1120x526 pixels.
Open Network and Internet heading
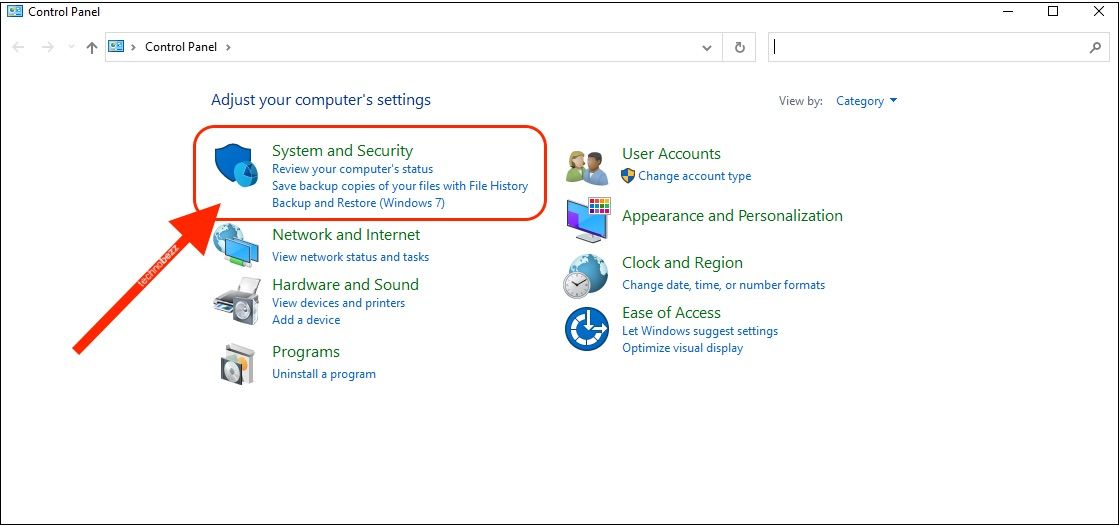tap(346, 234)
